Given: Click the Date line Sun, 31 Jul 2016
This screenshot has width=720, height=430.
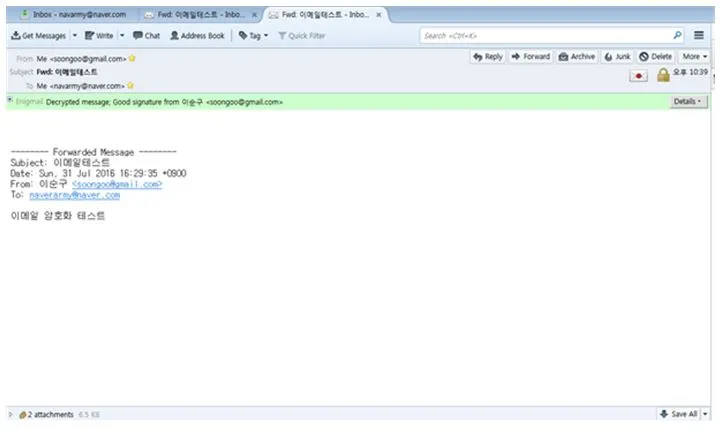Looking at the screenshot, I should tap(98, 174).
